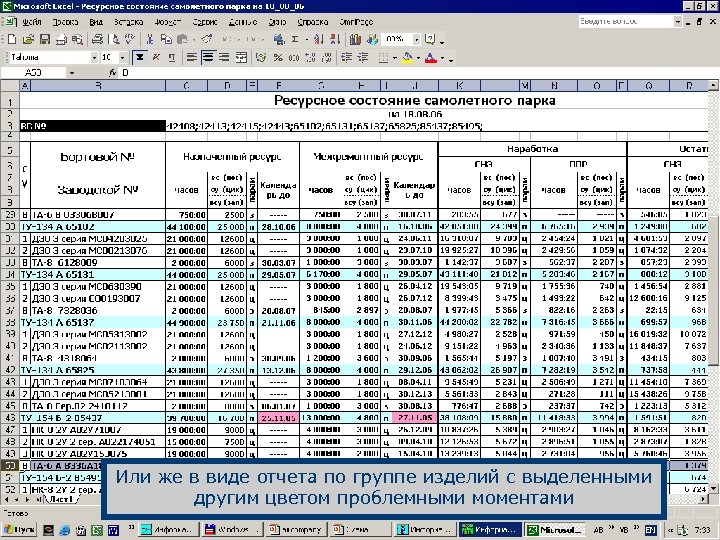Open the Файл menu

tap(31, 22)
